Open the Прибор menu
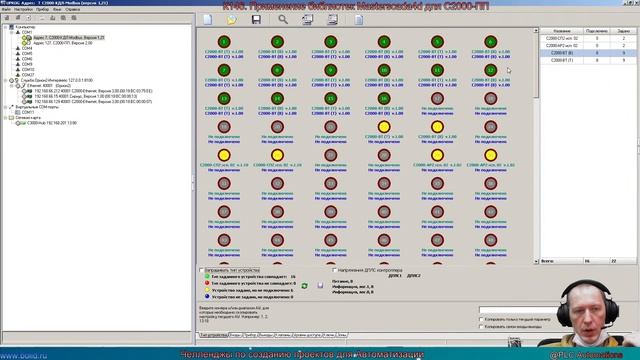The width and height of the screenshot is (640, 360). pos(42,9)
